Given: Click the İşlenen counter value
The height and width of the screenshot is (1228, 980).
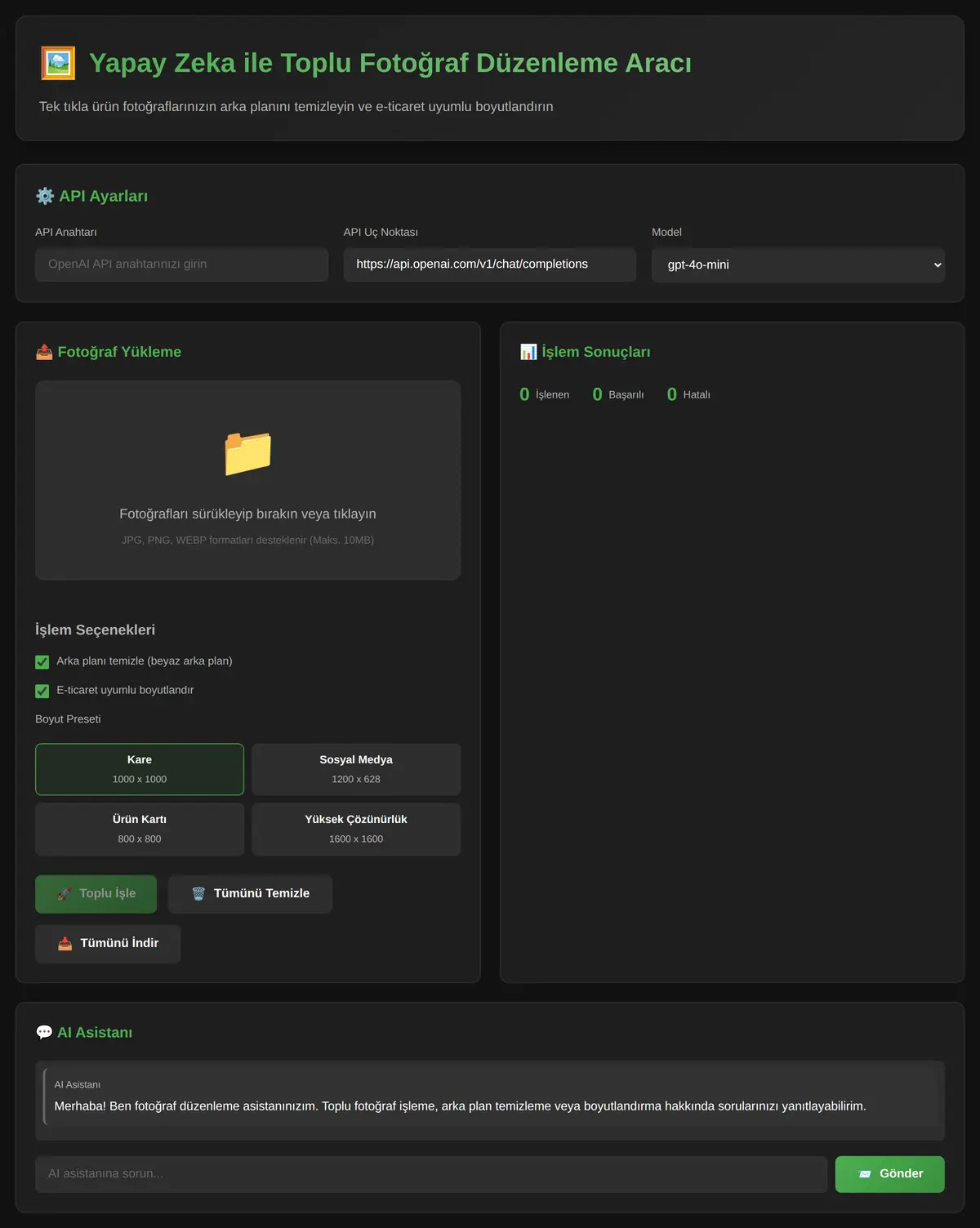Looking at the screenshot, I should 524,394.
